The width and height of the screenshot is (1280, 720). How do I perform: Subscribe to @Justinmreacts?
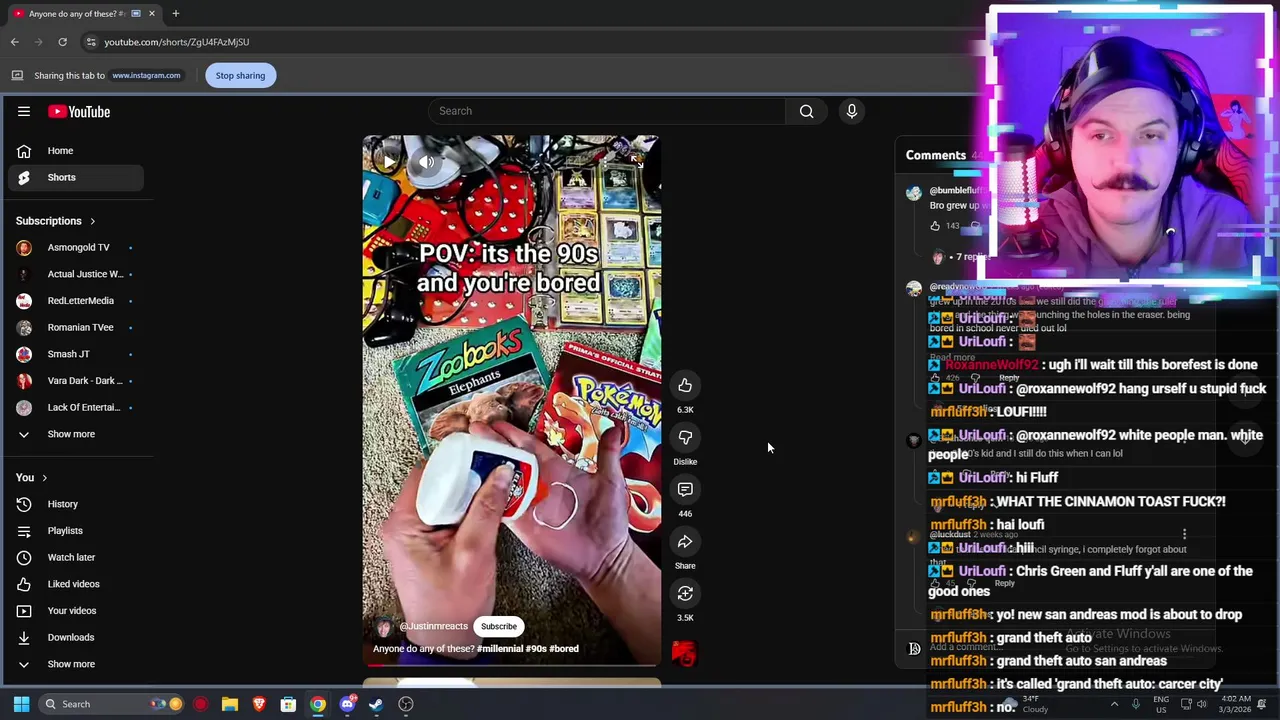pyautogui.click(x=499, y=627)
